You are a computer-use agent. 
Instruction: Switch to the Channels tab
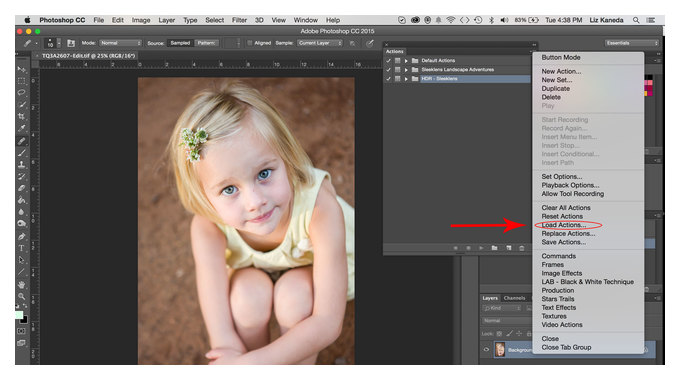514,298
